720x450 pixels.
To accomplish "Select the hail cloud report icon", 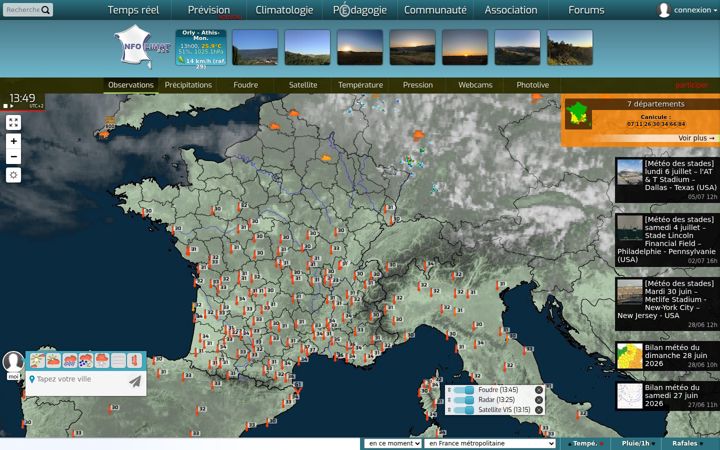I will point(85,360).
